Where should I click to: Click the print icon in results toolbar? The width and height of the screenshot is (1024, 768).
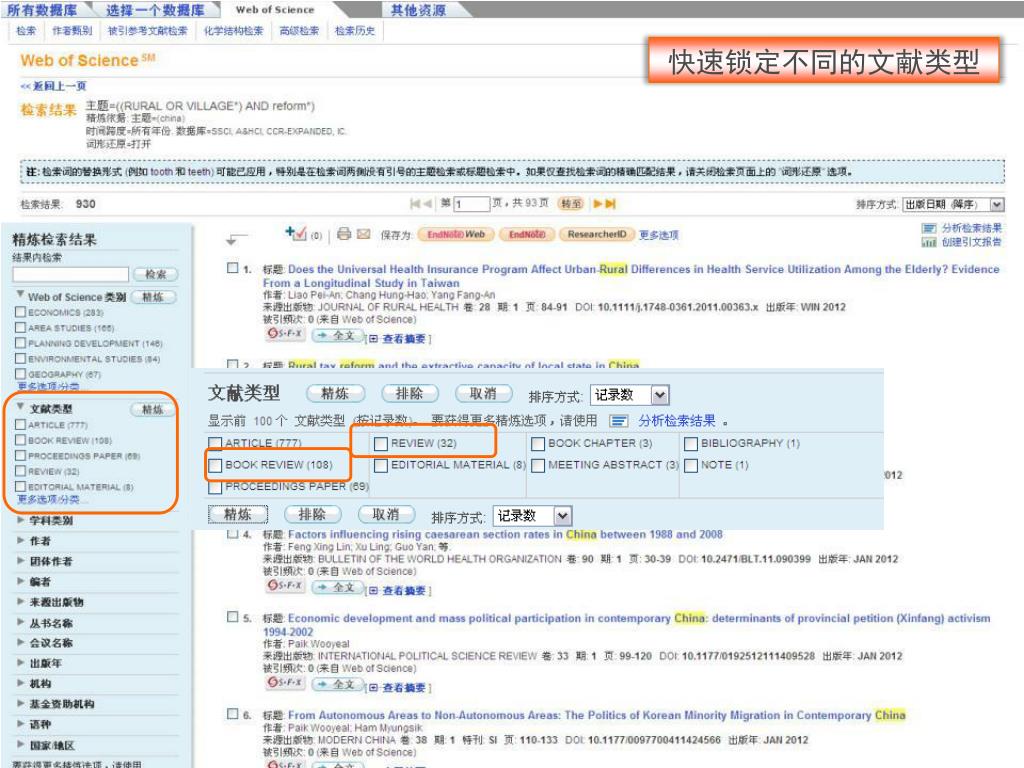coord(344,234)
